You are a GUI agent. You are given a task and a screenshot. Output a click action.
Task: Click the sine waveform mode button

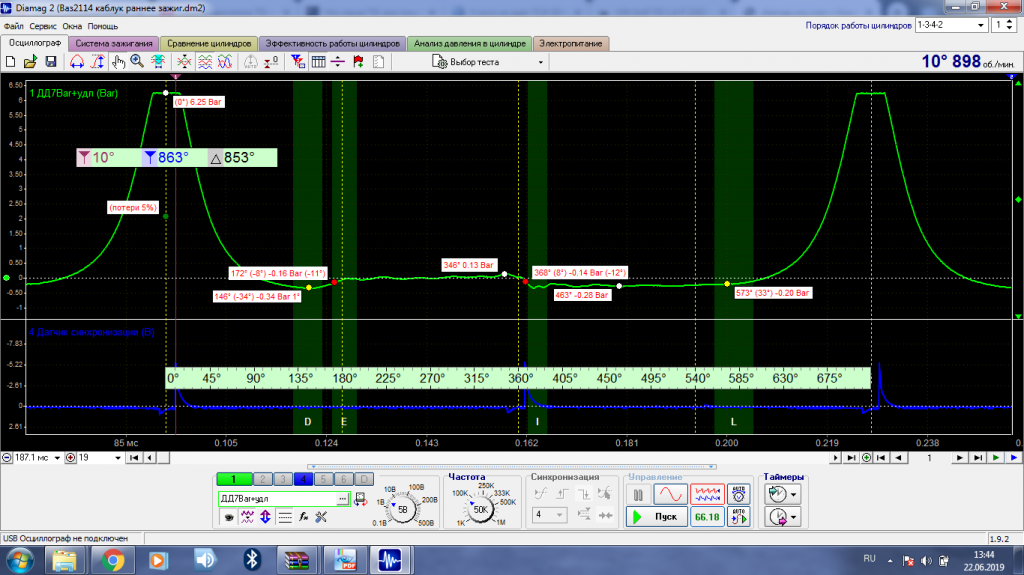point(671,495)
